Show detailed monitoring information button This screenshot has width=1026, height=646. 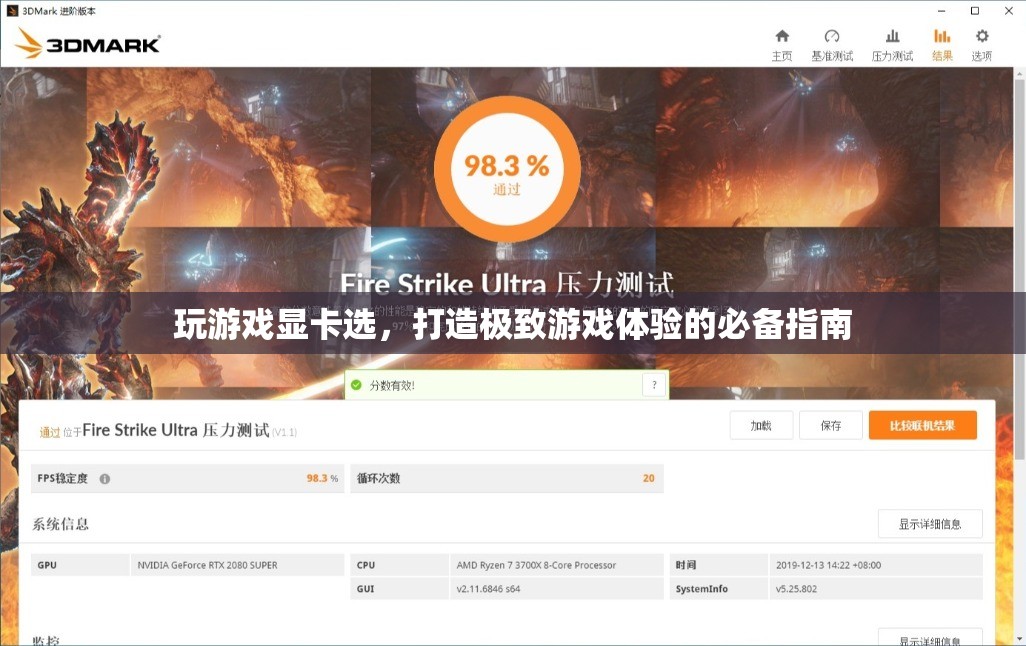(x=930, y=637)
